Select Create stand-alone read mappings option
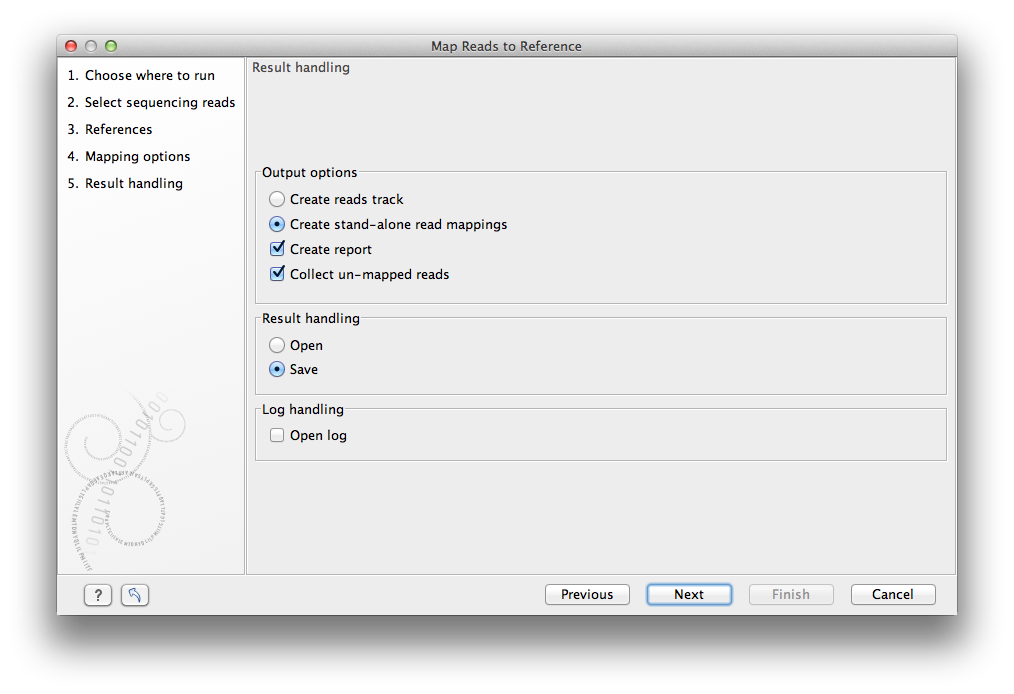The width and height of the screenshot is (1014, 694). pos(276,224)
